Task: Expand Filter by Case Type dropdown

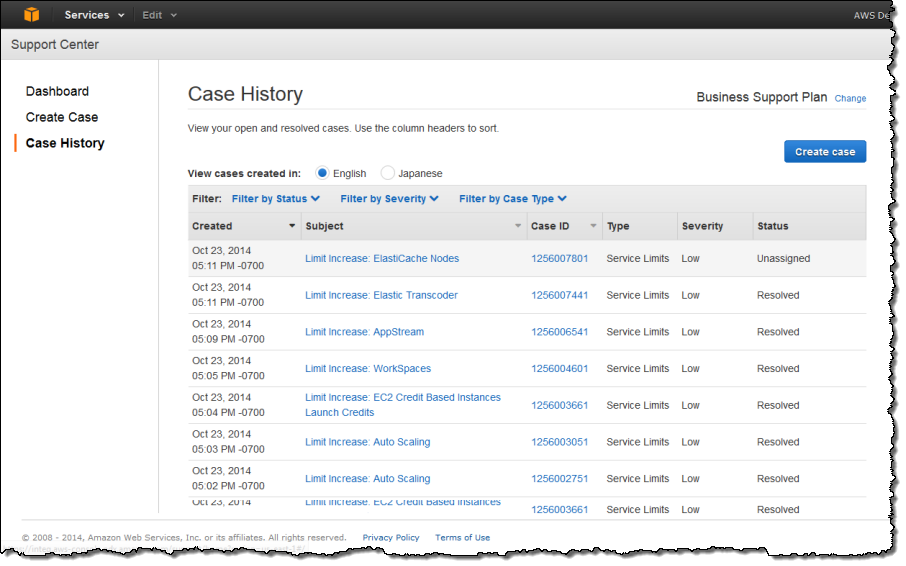Action: 513,199
